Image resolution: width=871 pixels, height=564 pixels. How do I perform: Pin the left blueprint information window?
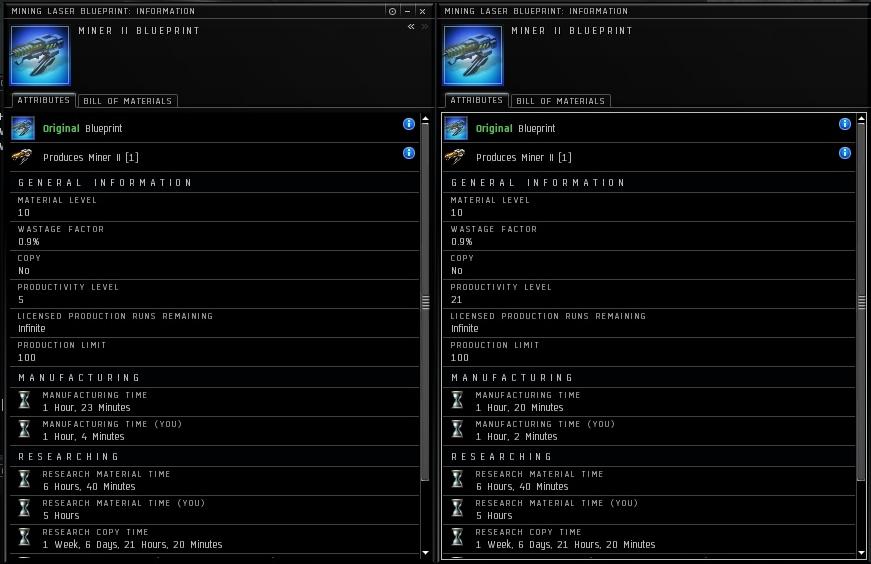click(392, 11)
